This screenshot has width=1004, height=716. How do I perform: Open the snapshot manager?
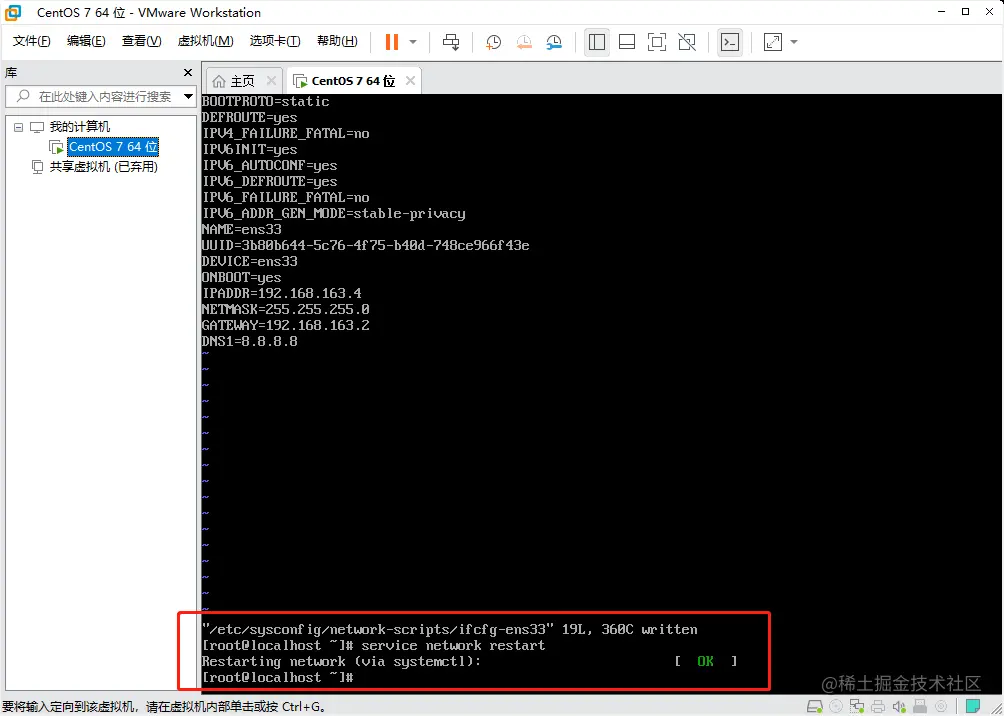554,42
